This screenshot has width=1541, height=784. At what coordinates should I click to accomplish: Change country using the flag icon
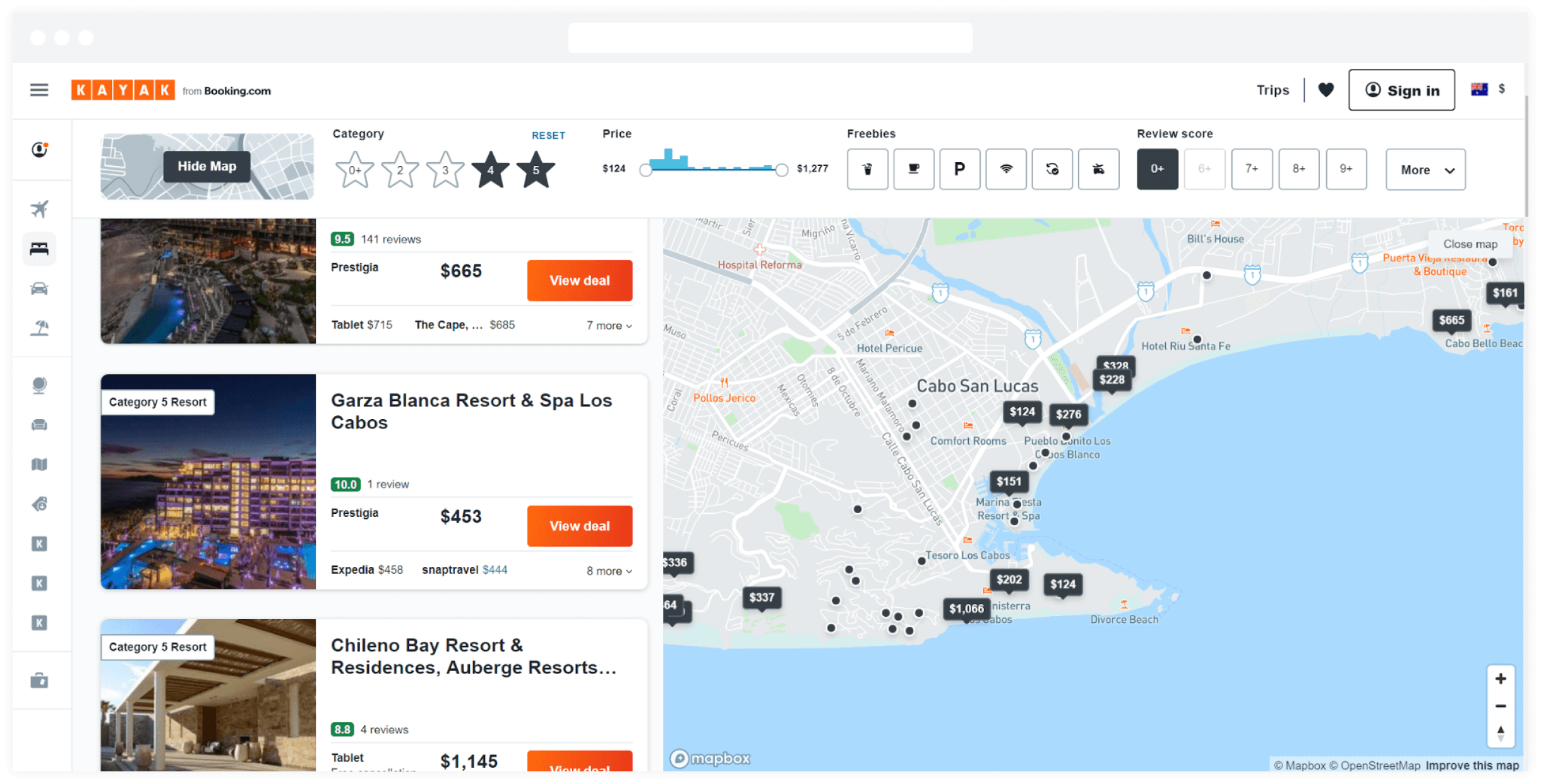coord(1479,90)
